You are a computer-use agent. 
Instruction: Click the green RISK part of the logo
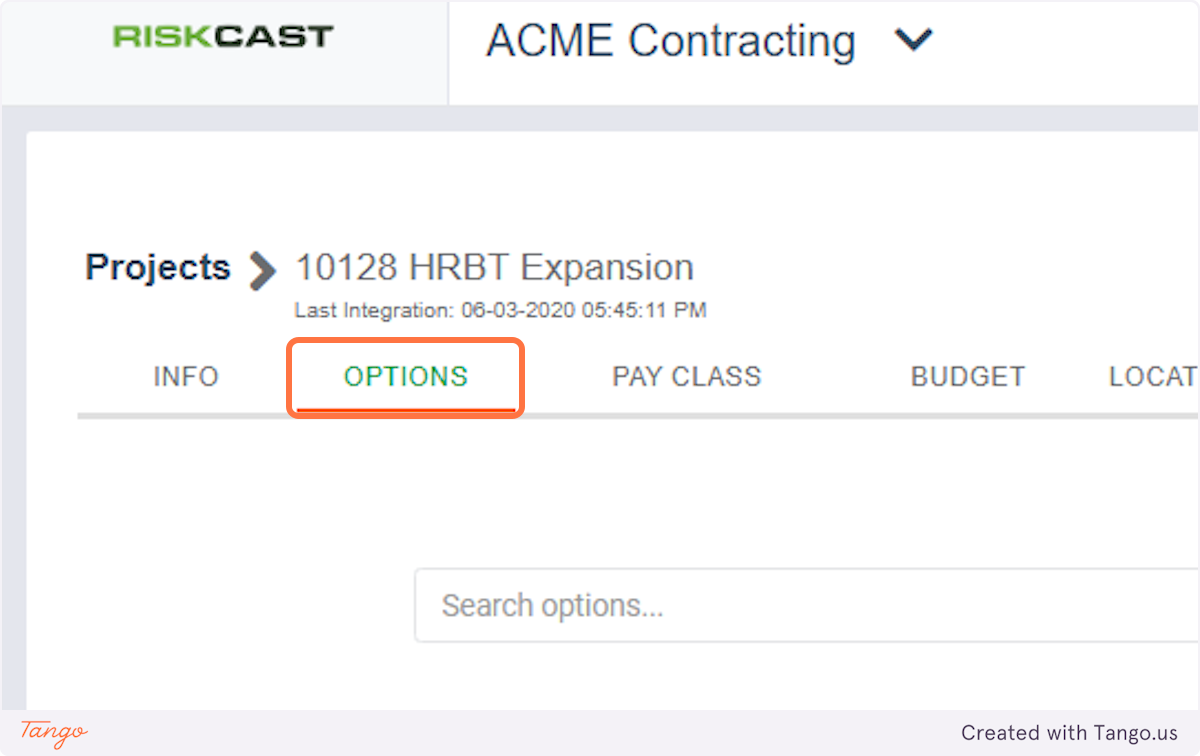[162, 38]
